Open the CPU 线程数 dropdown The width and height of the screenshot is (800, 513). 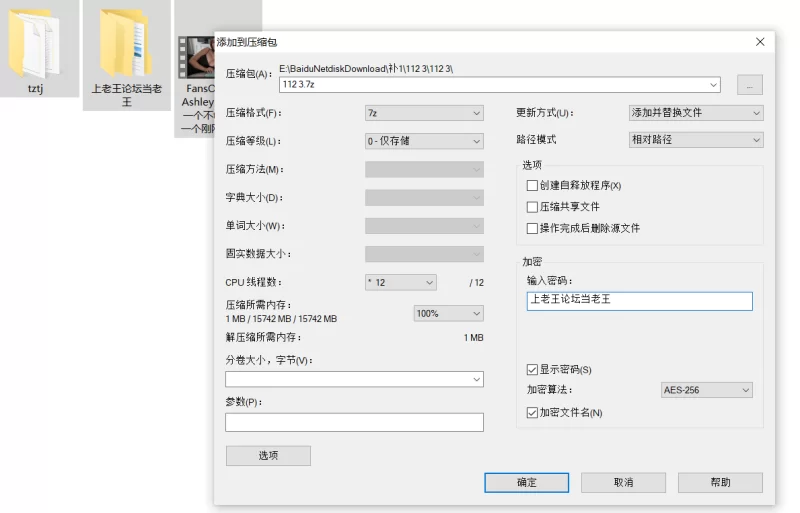(400, 283)
